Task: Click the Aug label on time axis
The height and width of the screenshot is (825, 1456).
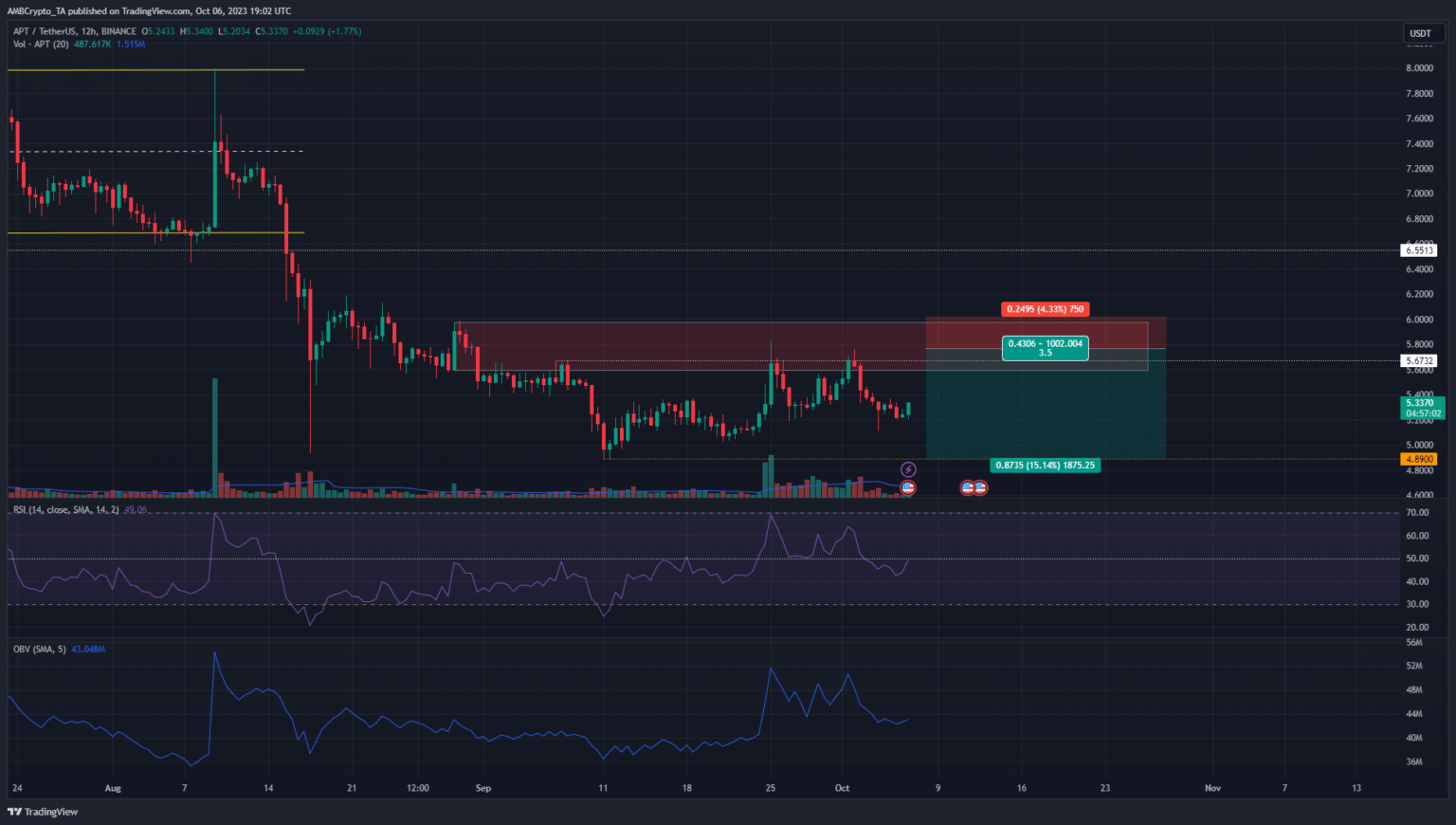Action: click(x=113, y=788)
